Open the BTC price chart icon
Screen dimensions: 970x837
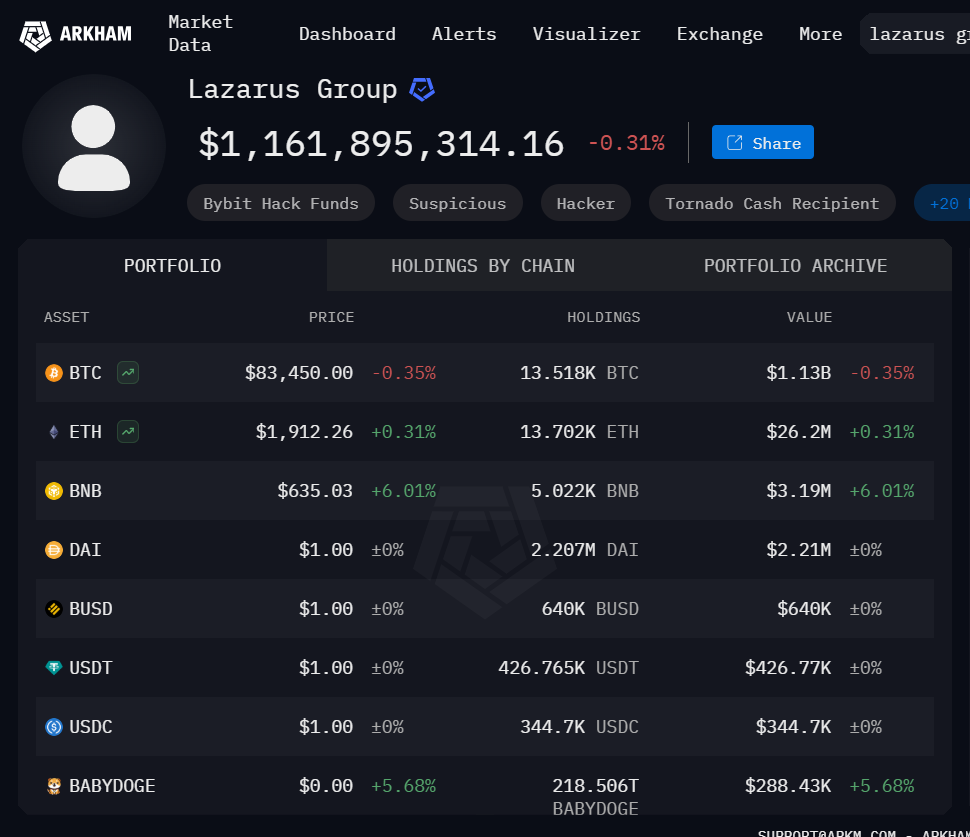pos(128,372)
